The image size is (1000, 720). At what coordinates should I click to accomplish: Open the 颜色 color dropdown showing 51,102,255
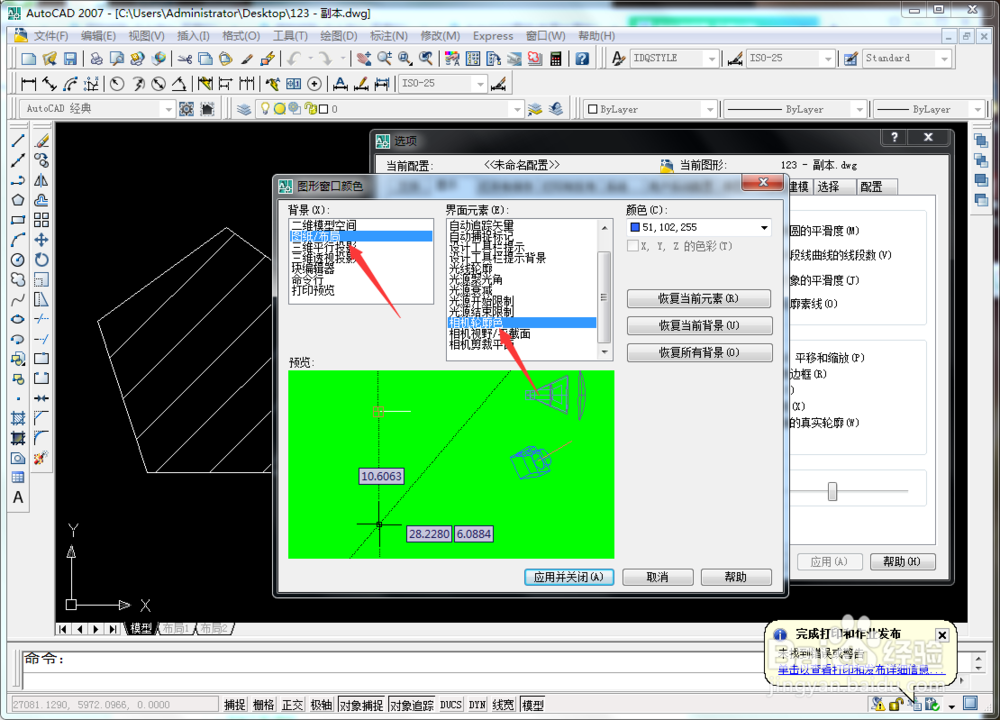pos(699,227)
